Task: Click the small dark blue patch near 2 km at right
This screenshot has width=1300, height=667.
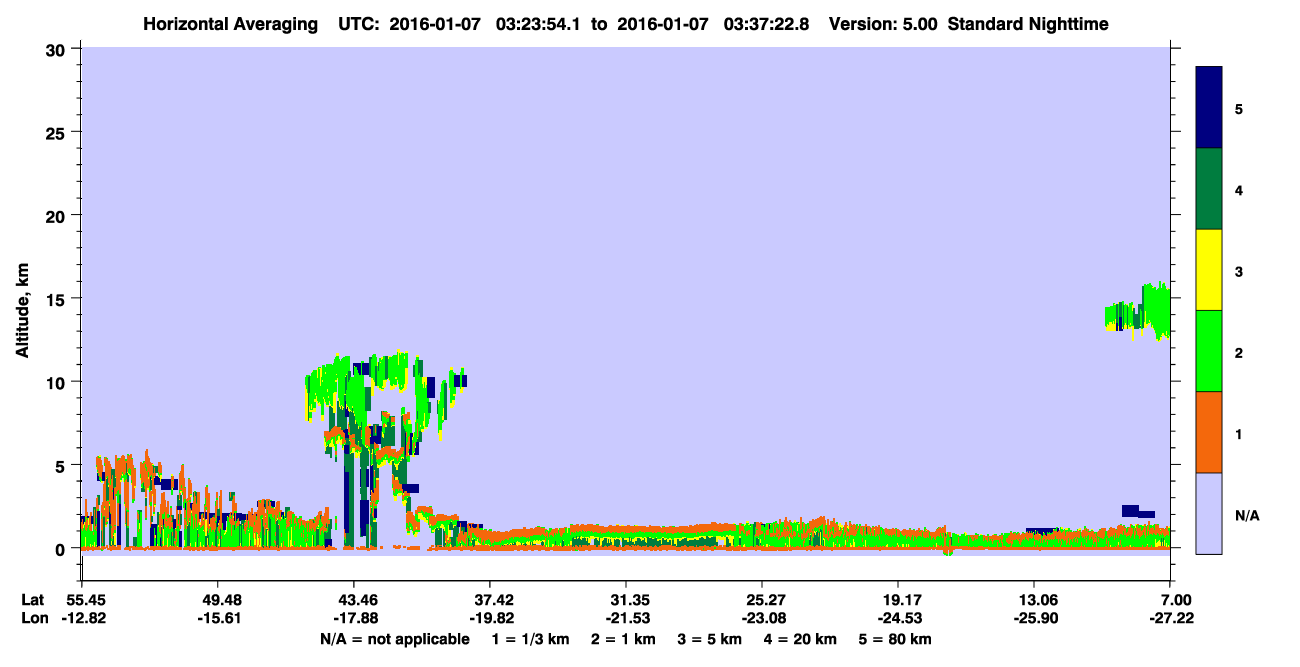Action: click(x=1136, y=512)
